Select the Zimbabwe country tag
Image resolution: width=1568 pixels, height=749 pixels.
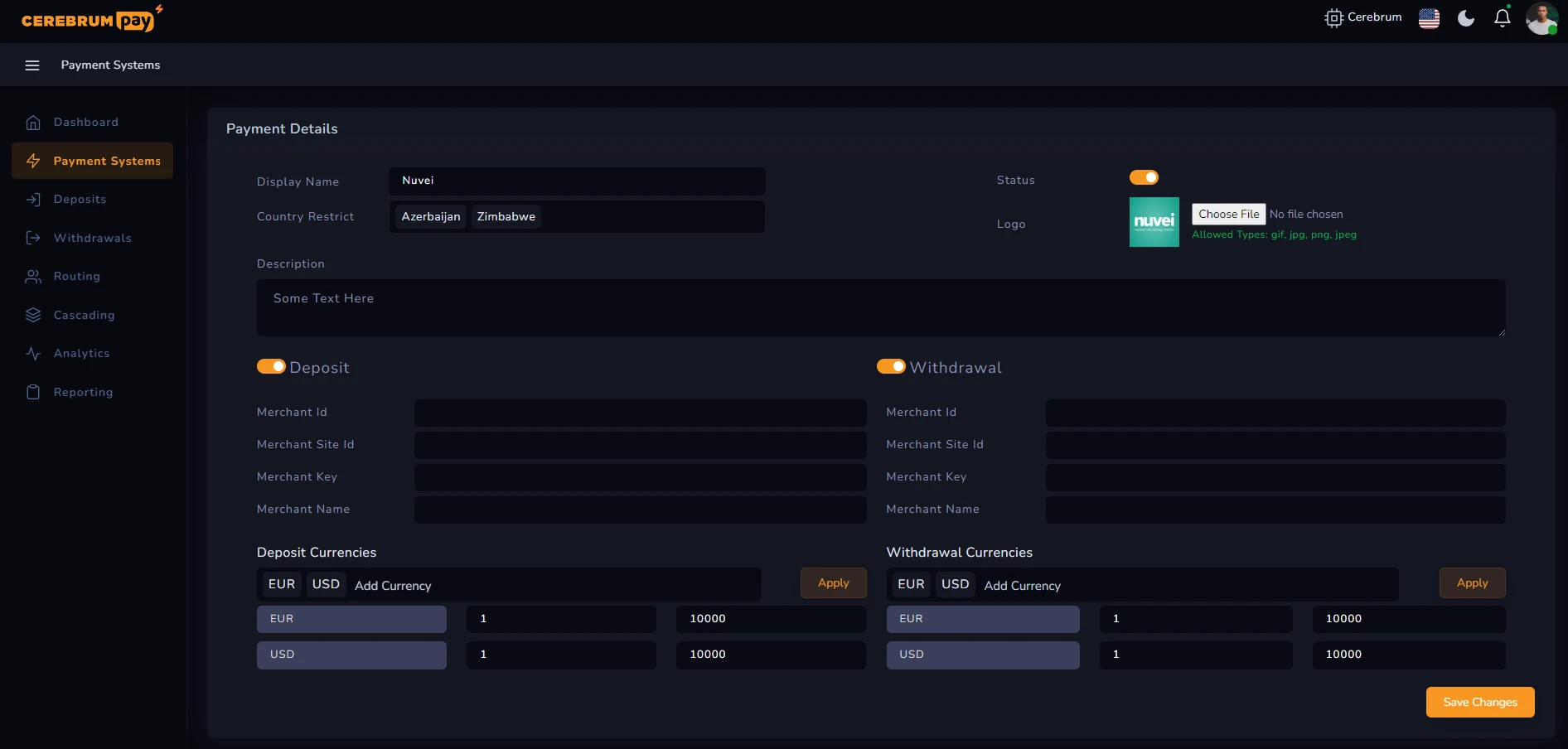506,217
